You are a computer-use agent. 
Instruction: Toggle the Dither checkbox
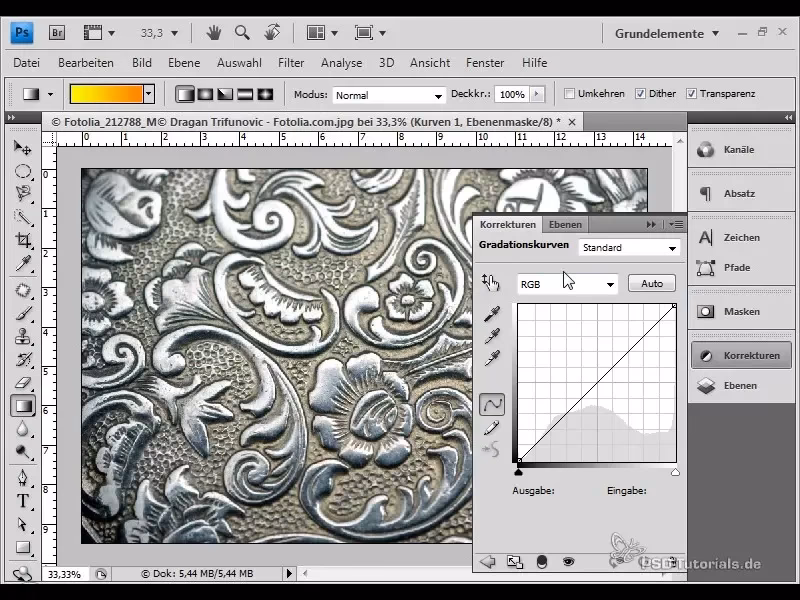(x=640, y=94)
